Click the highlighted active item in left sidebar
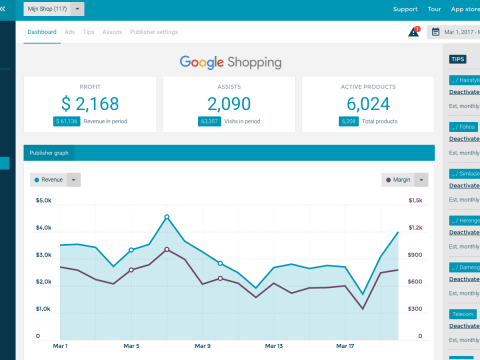This screenshot has width=480, height=360. (x=5, y=163)
